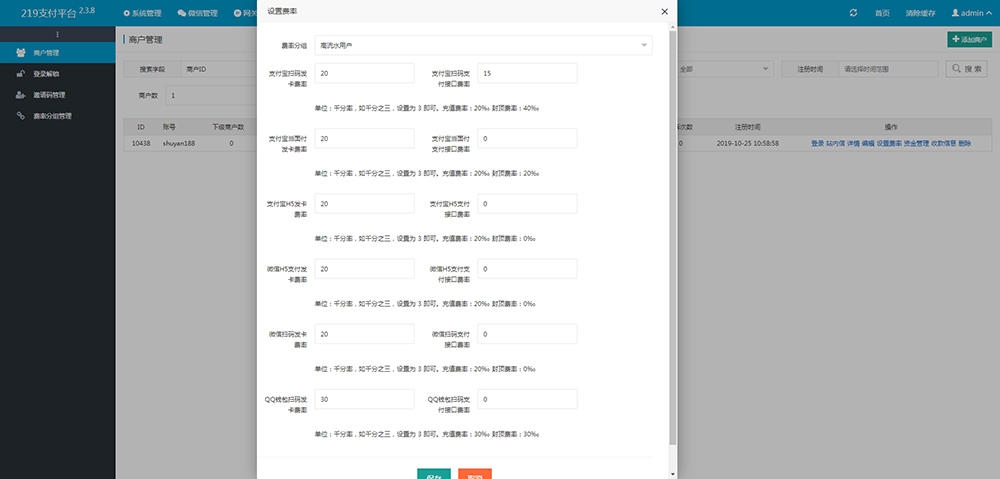
Task: Click the refresh icon in top bar
Action: [853, 13]
